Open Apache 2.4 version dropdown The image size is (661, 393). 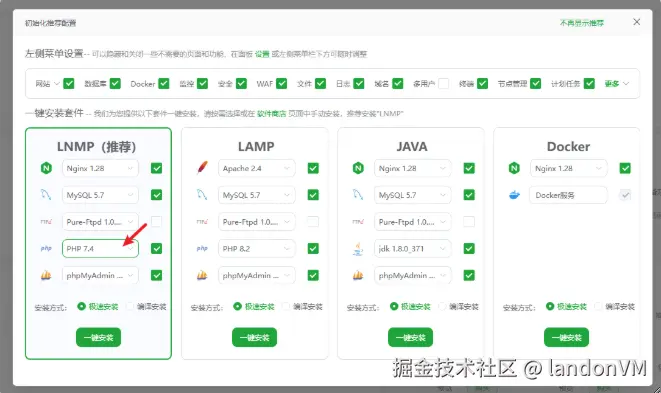(x=256, y=168)
